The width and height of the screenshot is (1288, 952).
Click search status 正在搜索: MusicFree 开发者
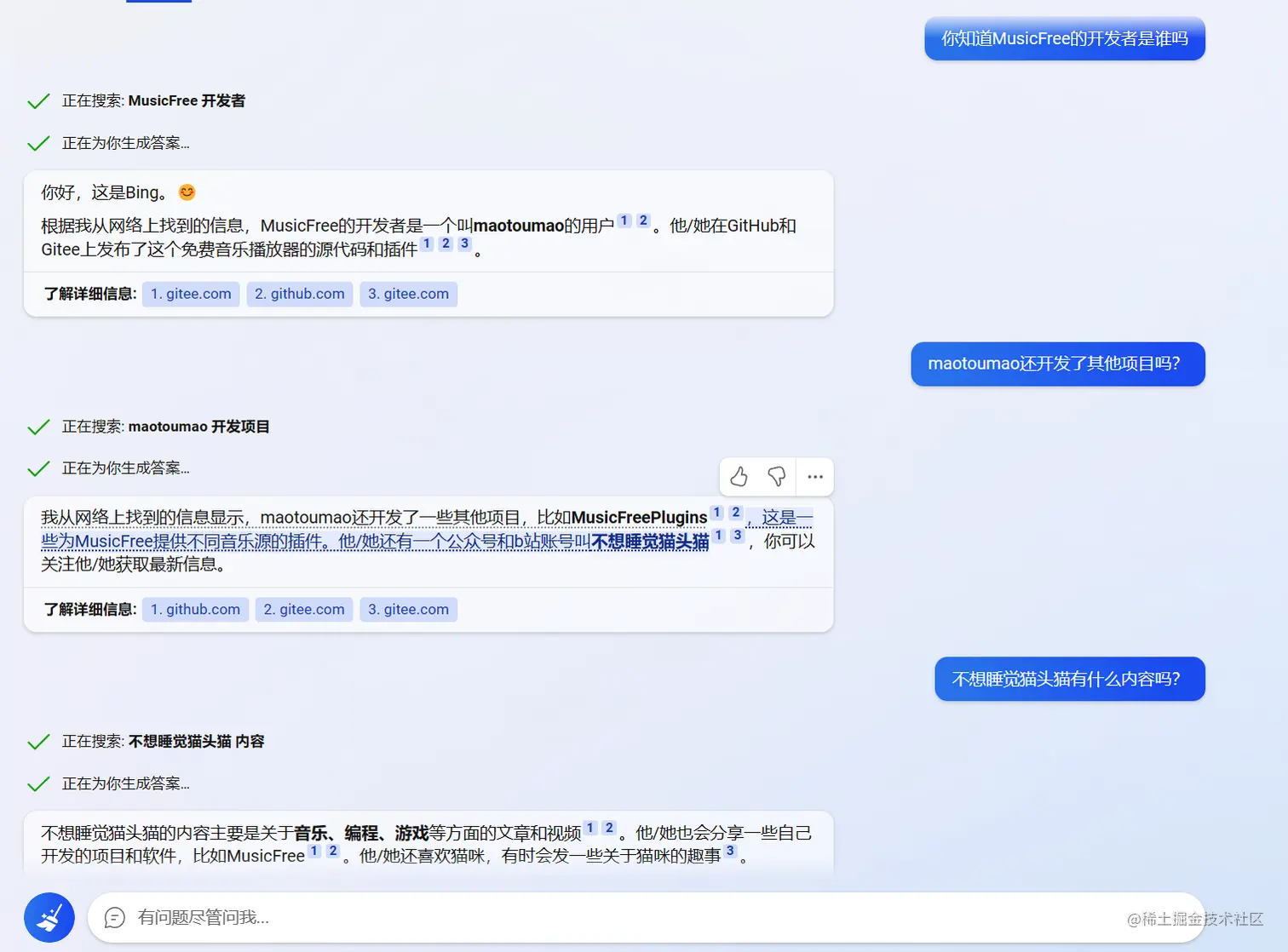(x=153, y=101)
